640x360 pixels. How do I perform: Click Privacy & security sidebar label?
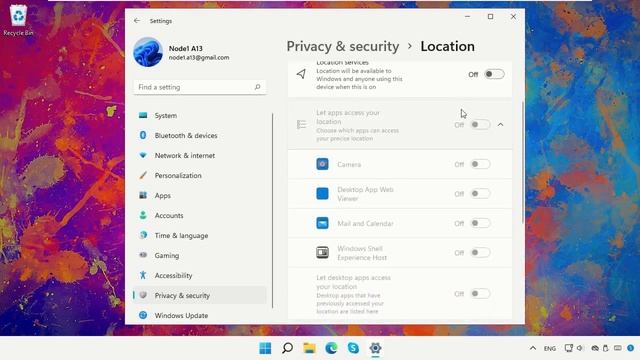tap(182, 296)
